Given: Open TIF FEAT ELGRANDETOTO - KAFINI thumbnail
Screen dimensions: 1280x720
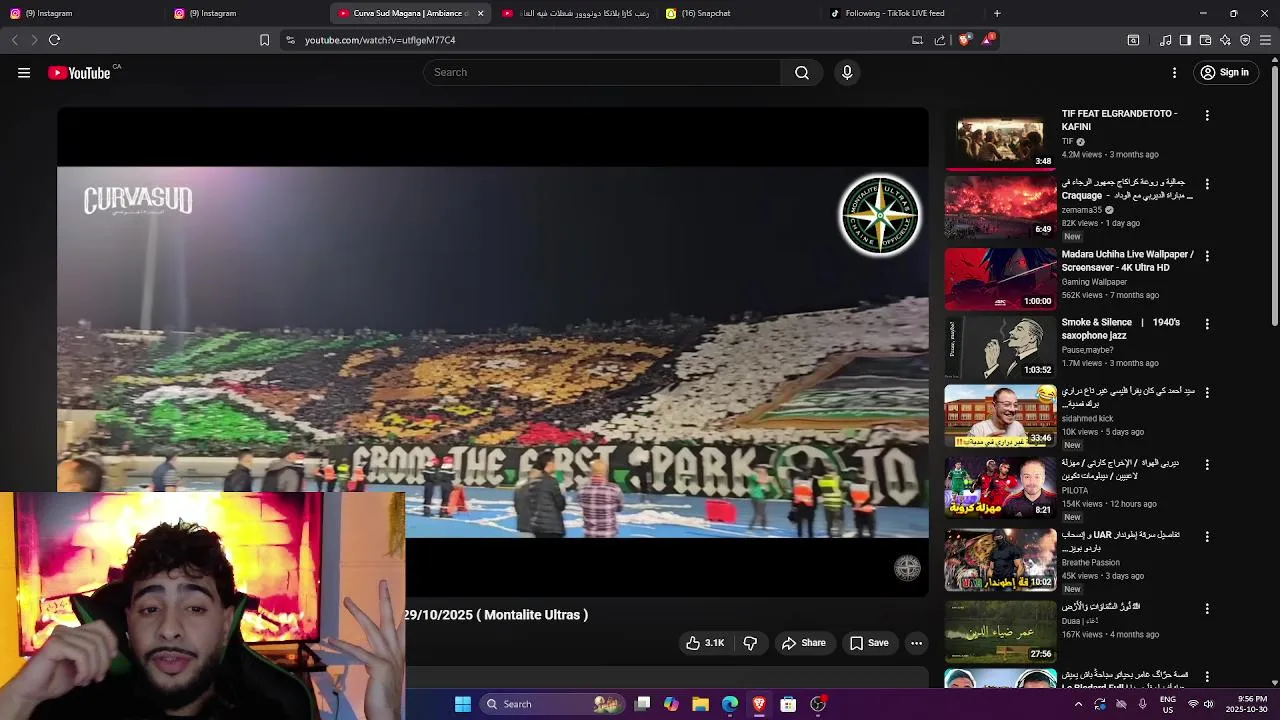Looking at the screenshot, I should 1000,139.
